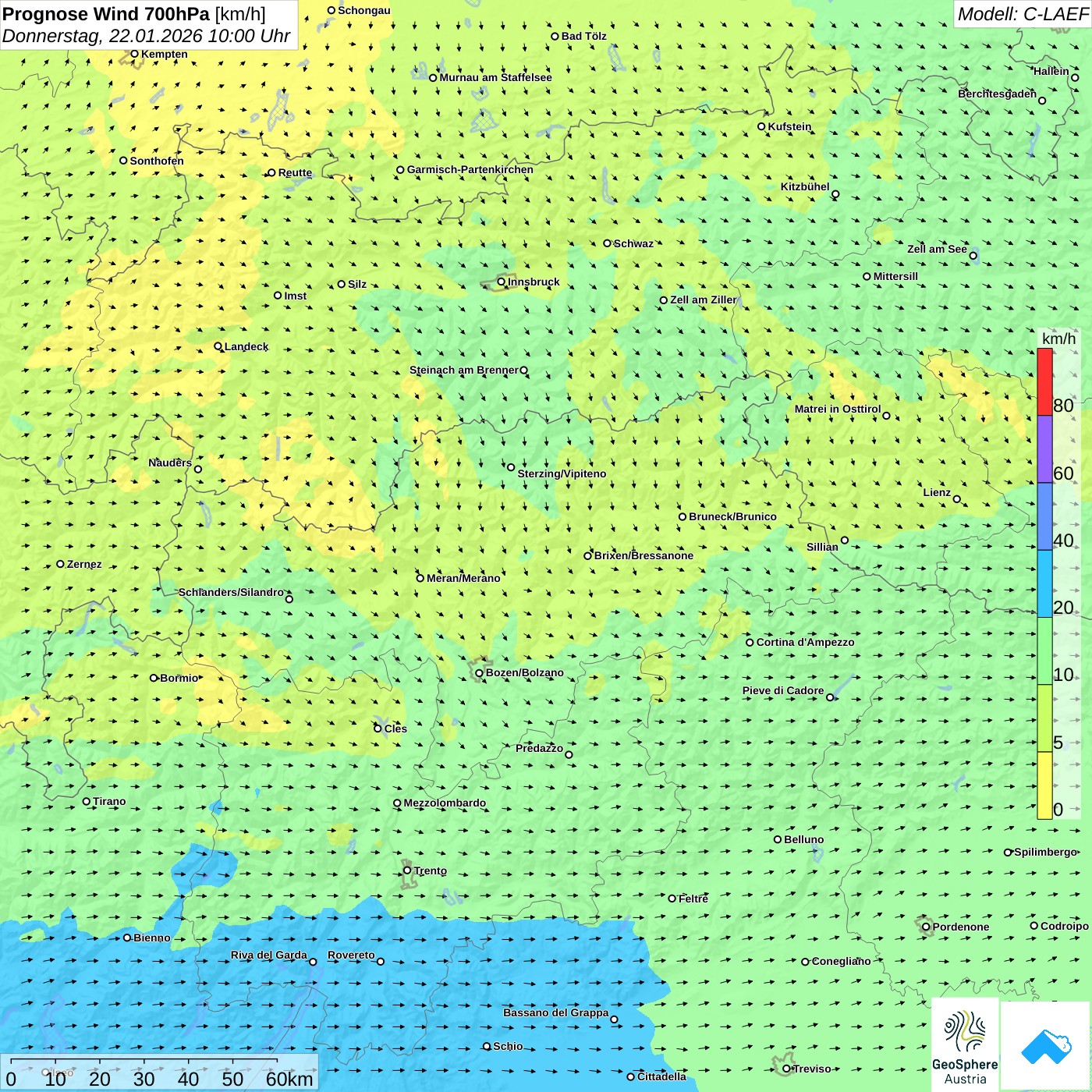Click the Sillian location marker
The width and height of the screenshot is (1092, 1092).
845,540
